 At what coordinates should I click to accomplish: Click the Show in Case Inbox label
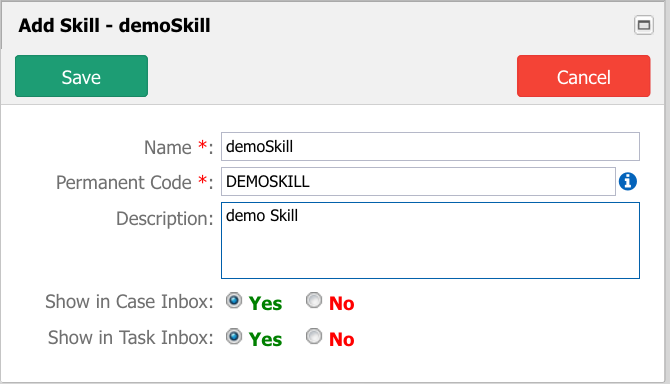click(x=129, y=302)
